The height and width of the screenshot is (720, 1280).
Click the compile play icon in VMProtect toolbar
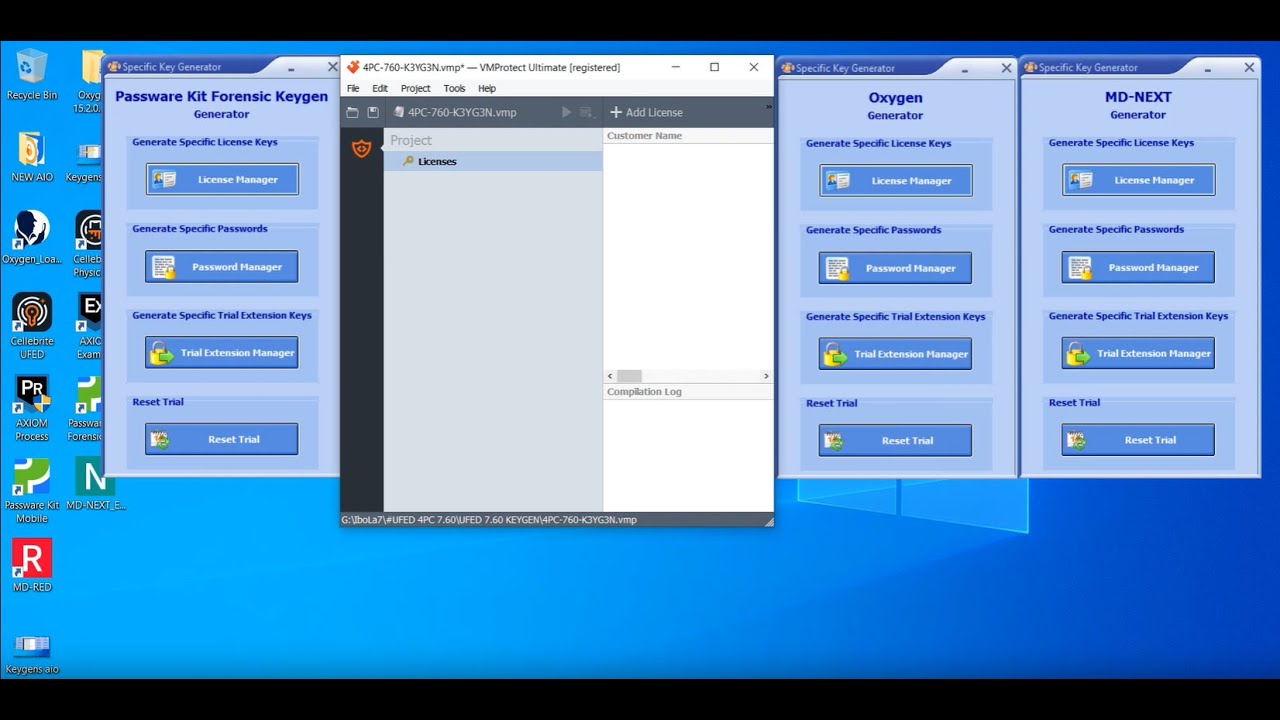coord(566,112)
